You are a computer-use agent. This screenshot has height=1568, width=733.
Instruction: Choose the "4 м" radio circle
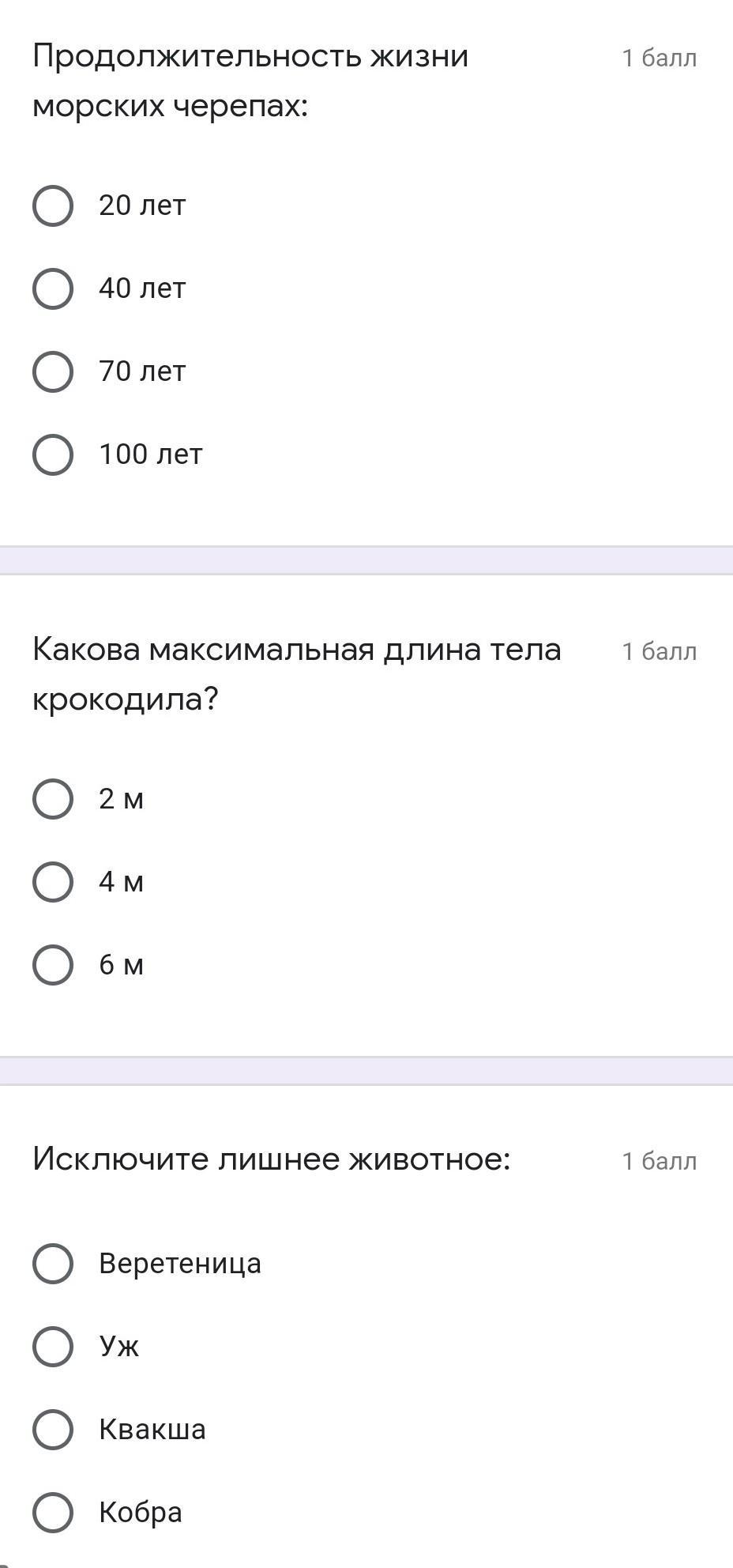[53, 882]
